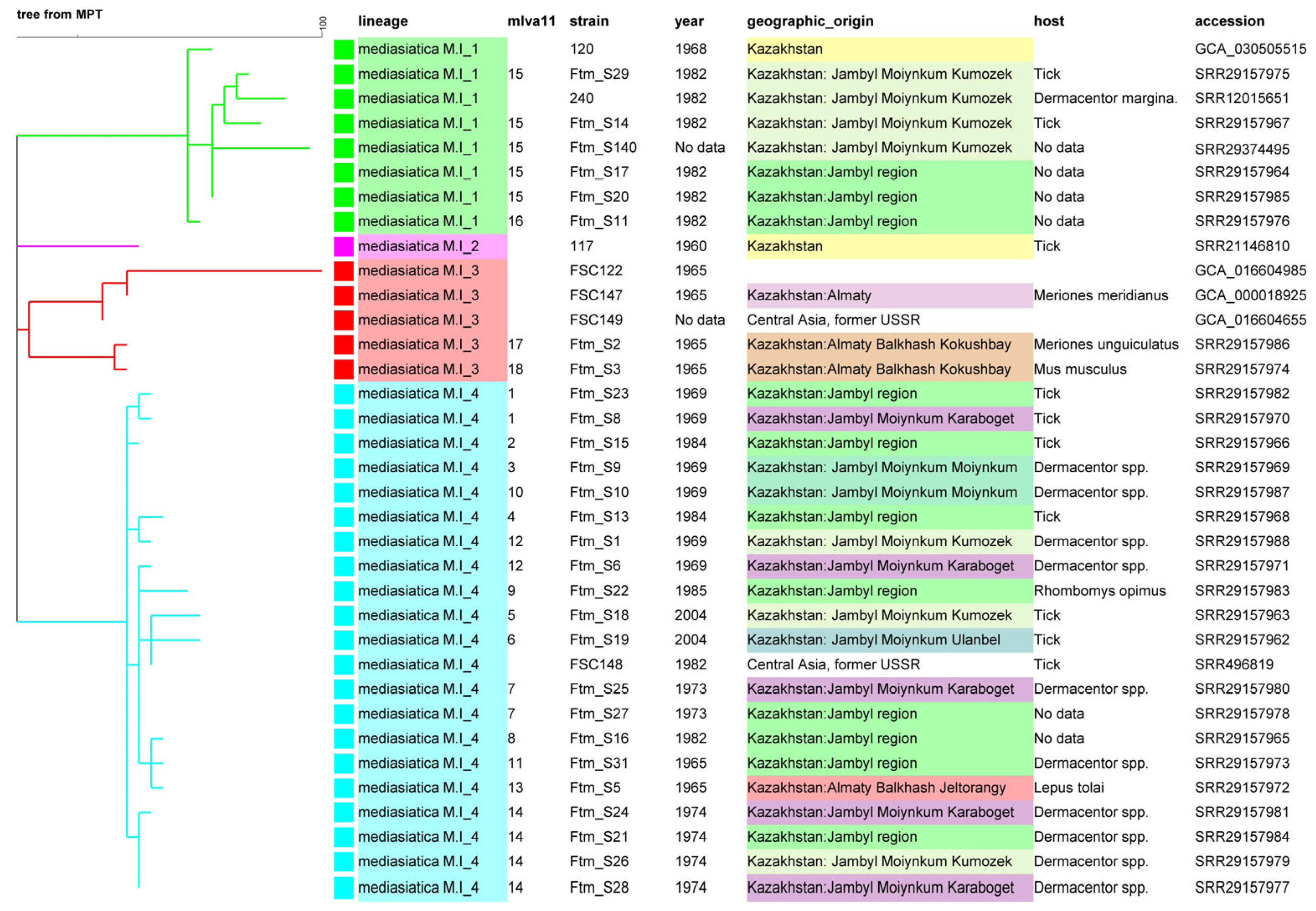The height and width of the screenshot is (911, 1316).
Task: Click the geographic_origin column header
Action: (x=810, y=21)
